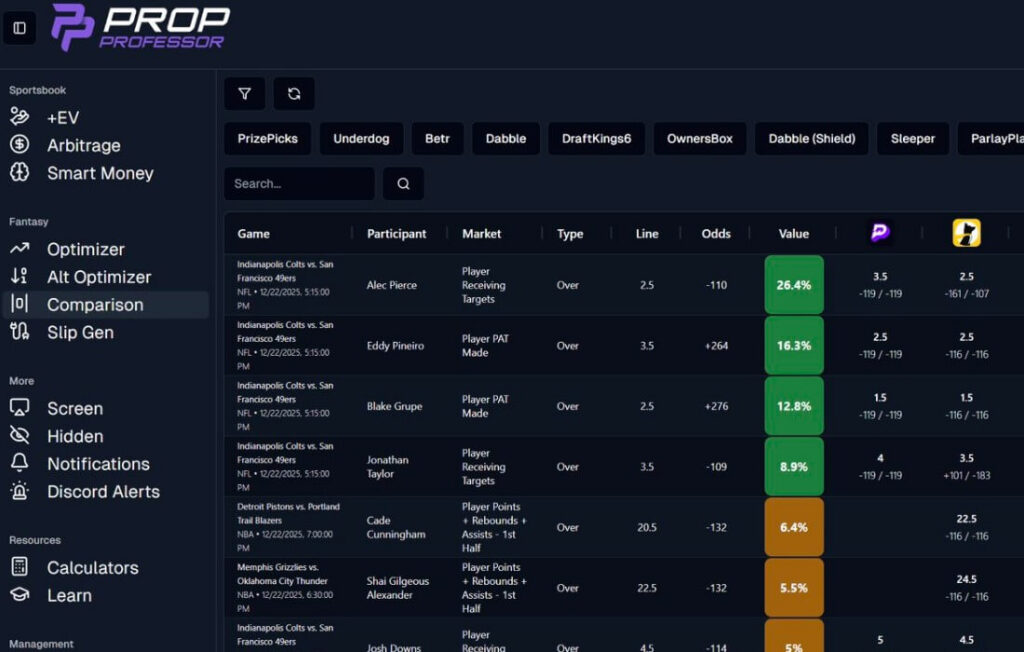Select the Sleeper tab
The height and width of the screenshot is (652, 1024).
pos(913,139)
